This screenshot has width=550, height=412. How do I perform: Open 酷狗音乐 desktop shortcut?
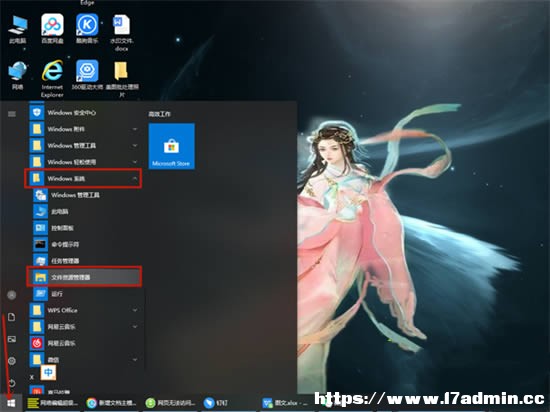tap(87, 29)
